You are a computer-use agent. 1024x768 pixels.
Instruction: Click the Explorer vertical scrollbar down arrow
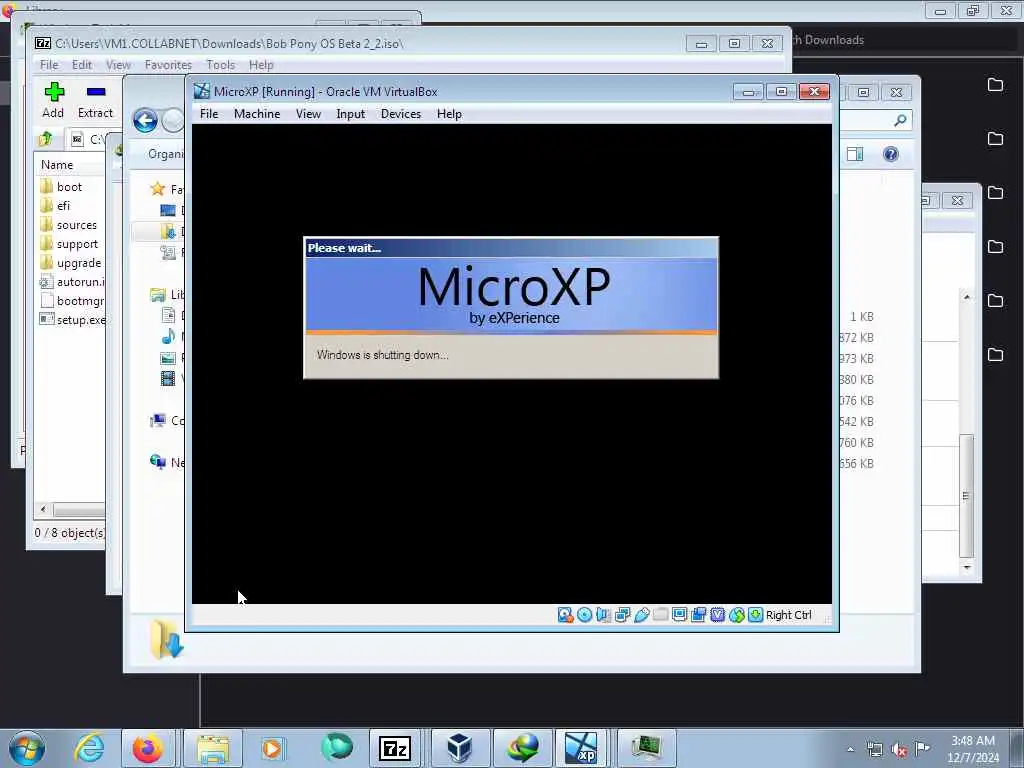[967, 568]
